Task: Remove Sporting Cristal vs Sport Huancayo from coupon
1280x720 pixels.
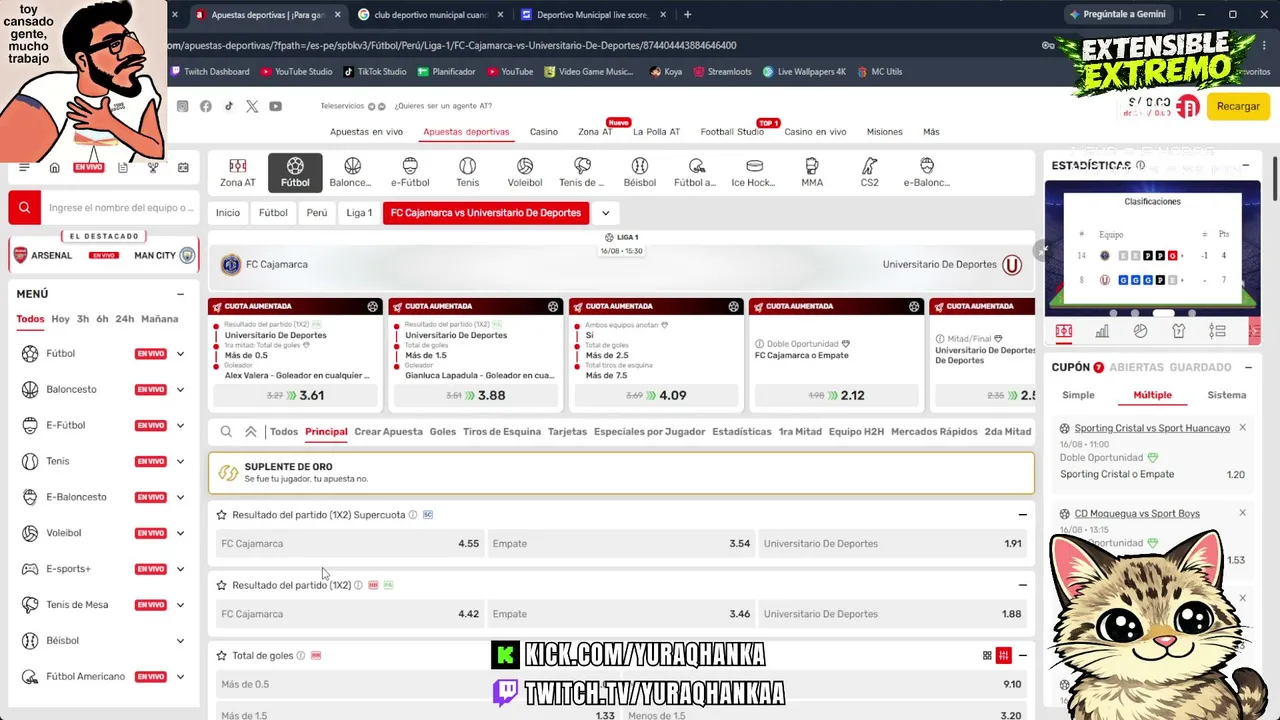Action: (x=1242, y=428)
